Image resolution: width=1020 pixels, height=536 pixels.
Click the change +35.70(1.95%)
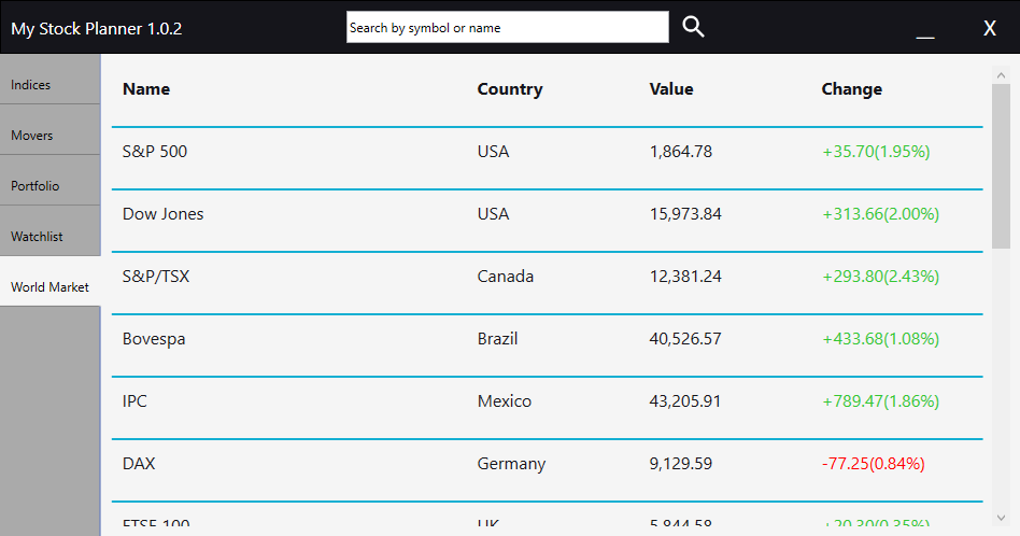point(876,152)
